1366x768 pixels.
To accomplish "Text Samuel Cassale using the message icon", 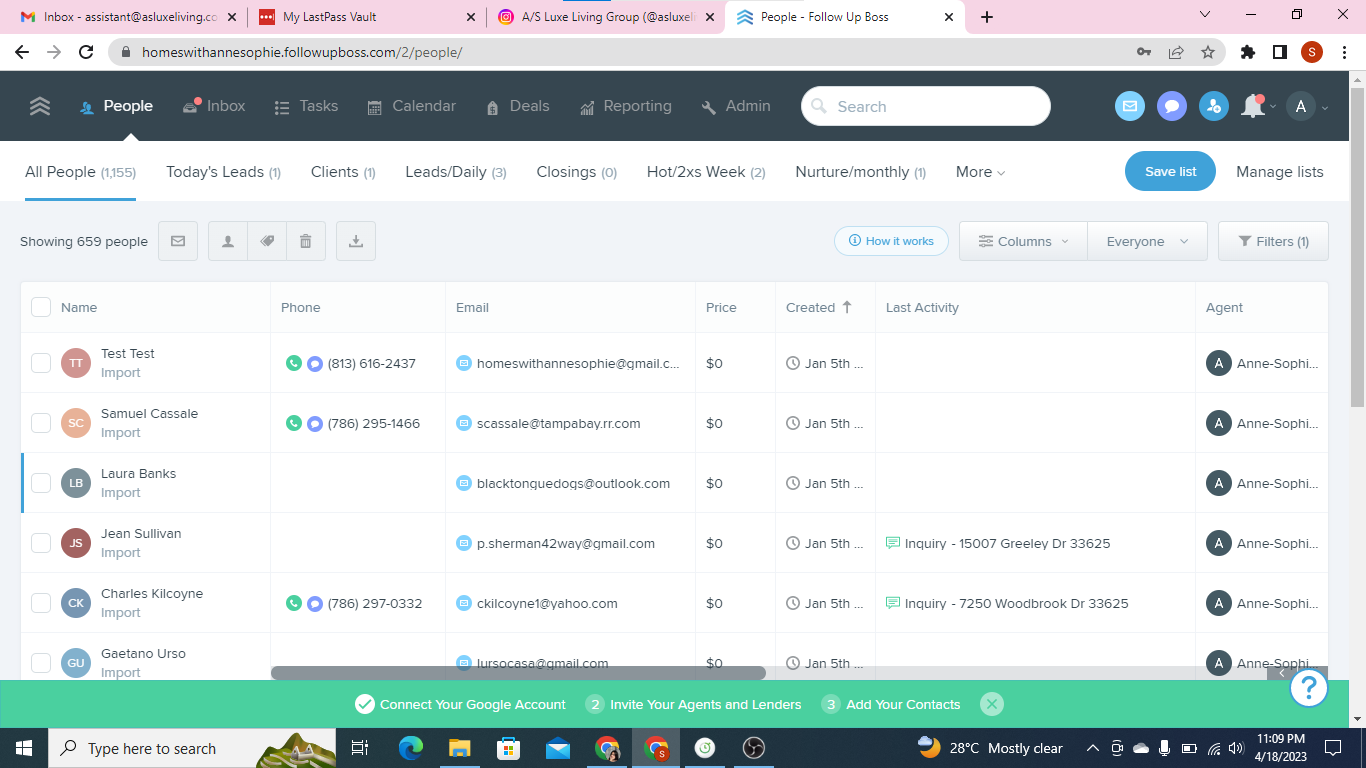I will 314,423.
